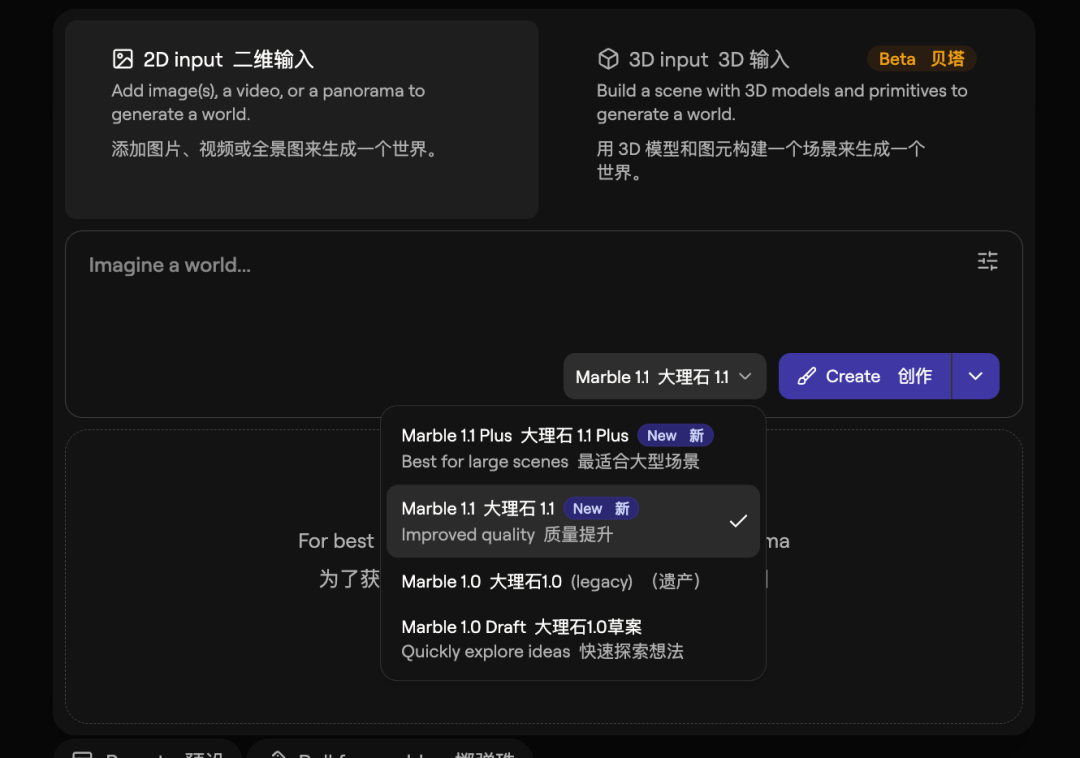
Task: Open the Marble 1.1 model selector dropdown
Action: point(664,376)
